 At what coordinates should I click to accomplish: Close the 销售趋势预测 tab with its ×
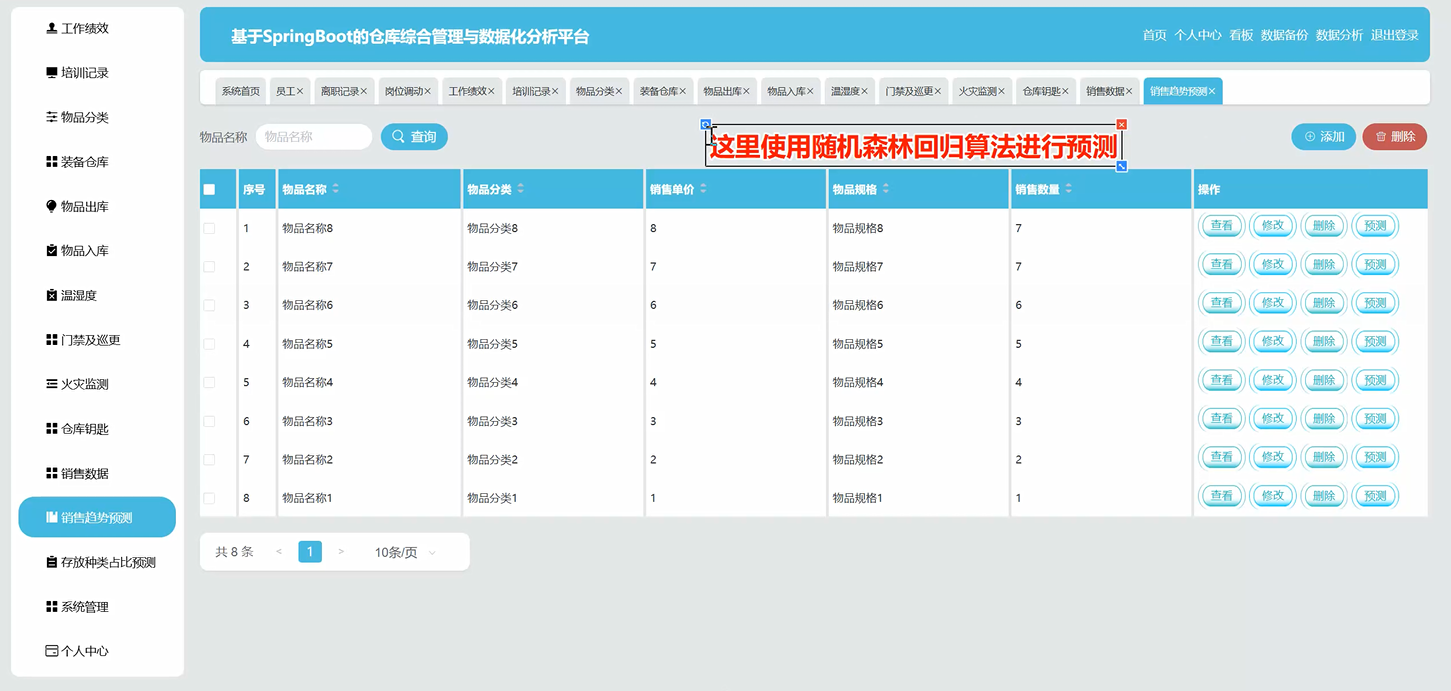(1212, 91)
